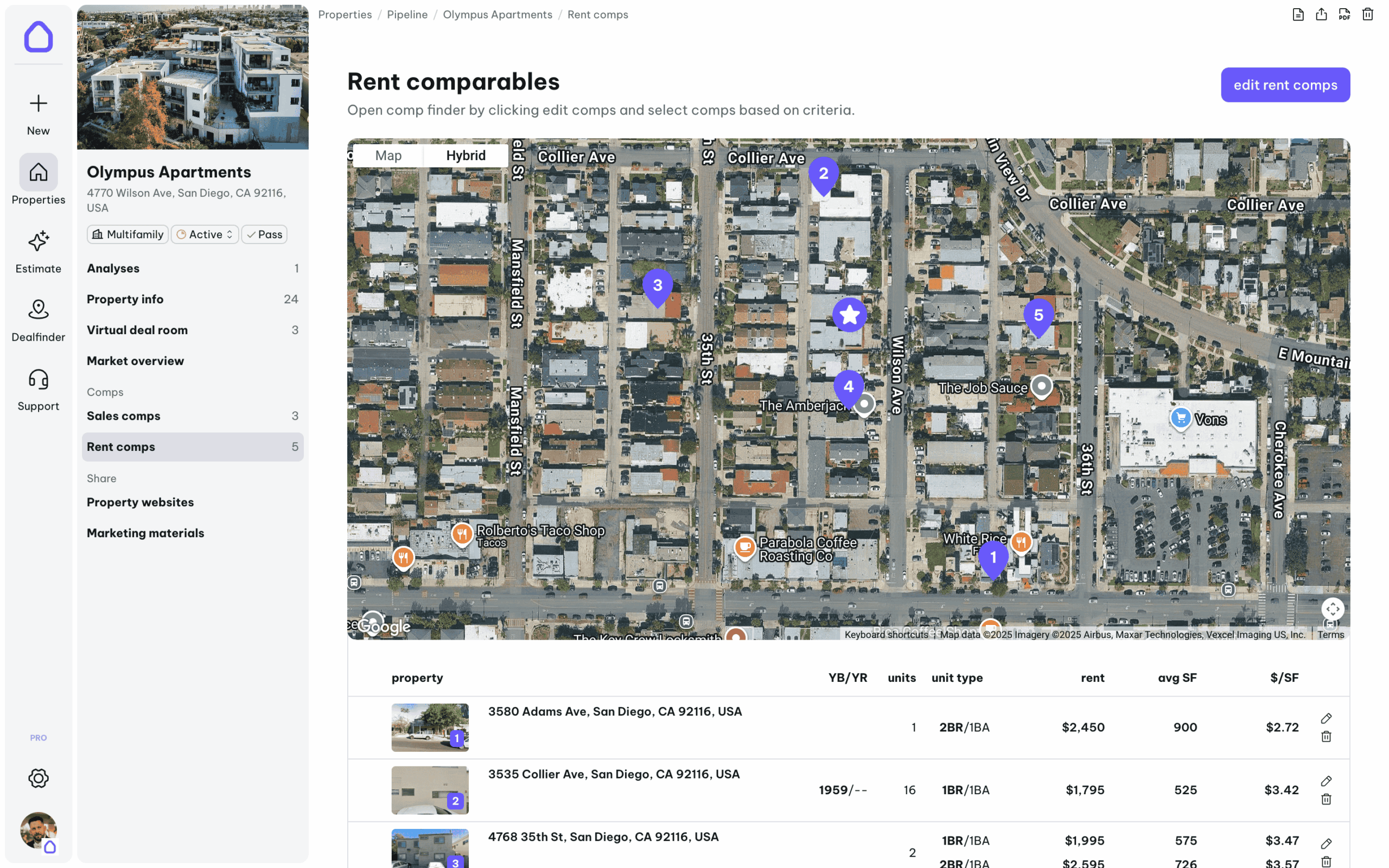1389x868 pixels.
Task: Click the Multifamily property type chip
Action: point(128,234)
